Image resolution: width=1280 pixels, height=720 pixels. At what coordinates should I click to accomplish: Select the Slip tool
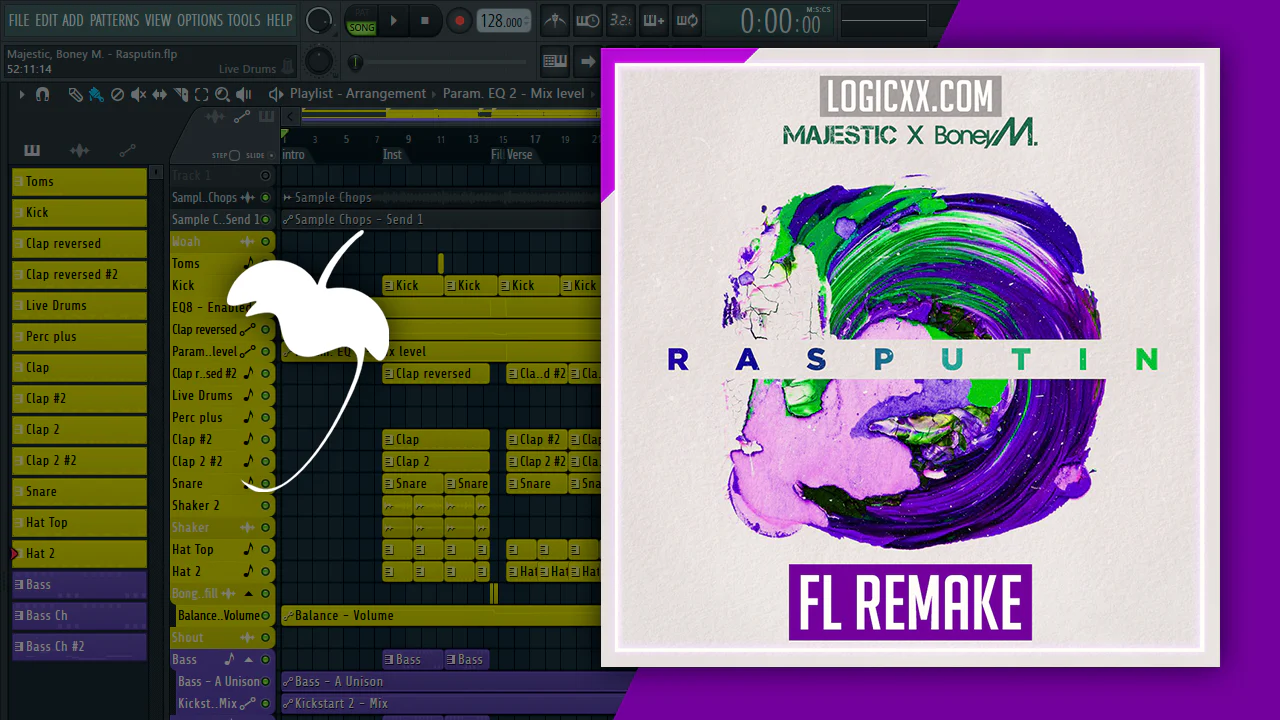pyautogui.click(x=160, y=95)
